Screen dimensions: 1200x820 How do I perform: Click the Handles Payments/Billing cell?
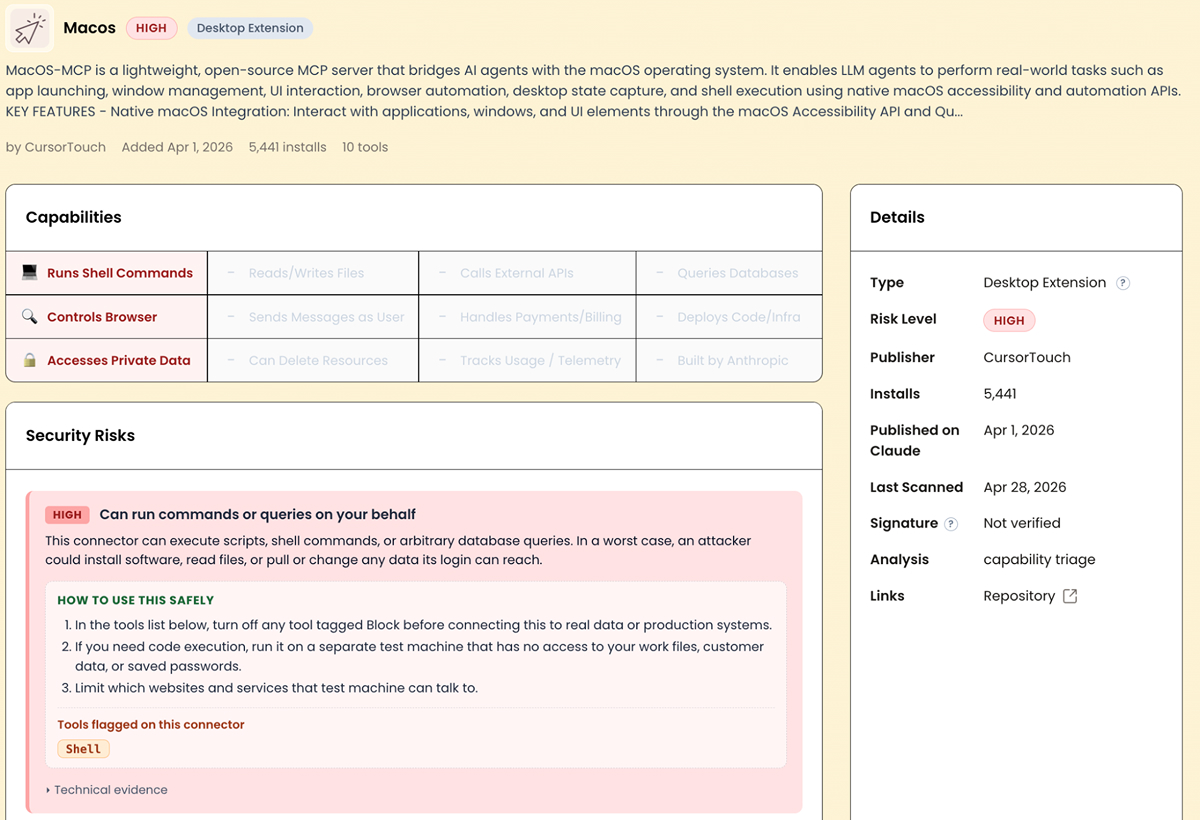[x=527, y=317]
